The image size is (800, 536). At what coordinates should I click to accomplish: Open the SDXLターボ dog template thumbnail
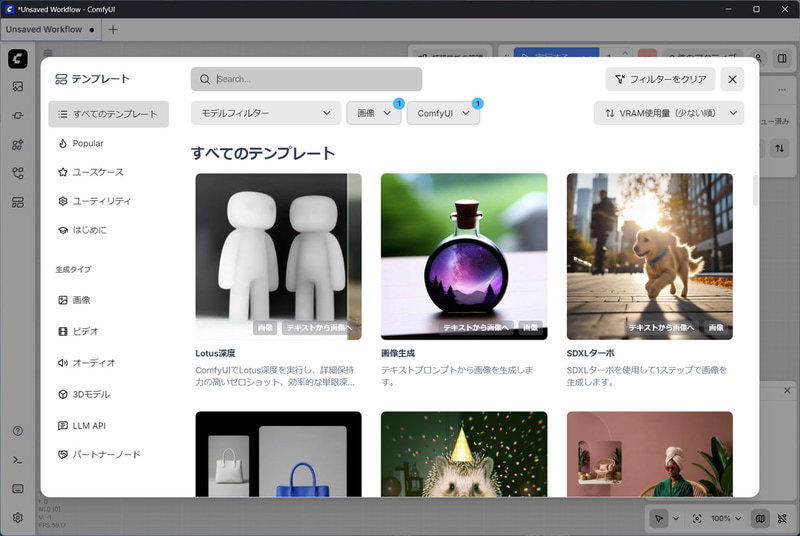tap(649, 257)
